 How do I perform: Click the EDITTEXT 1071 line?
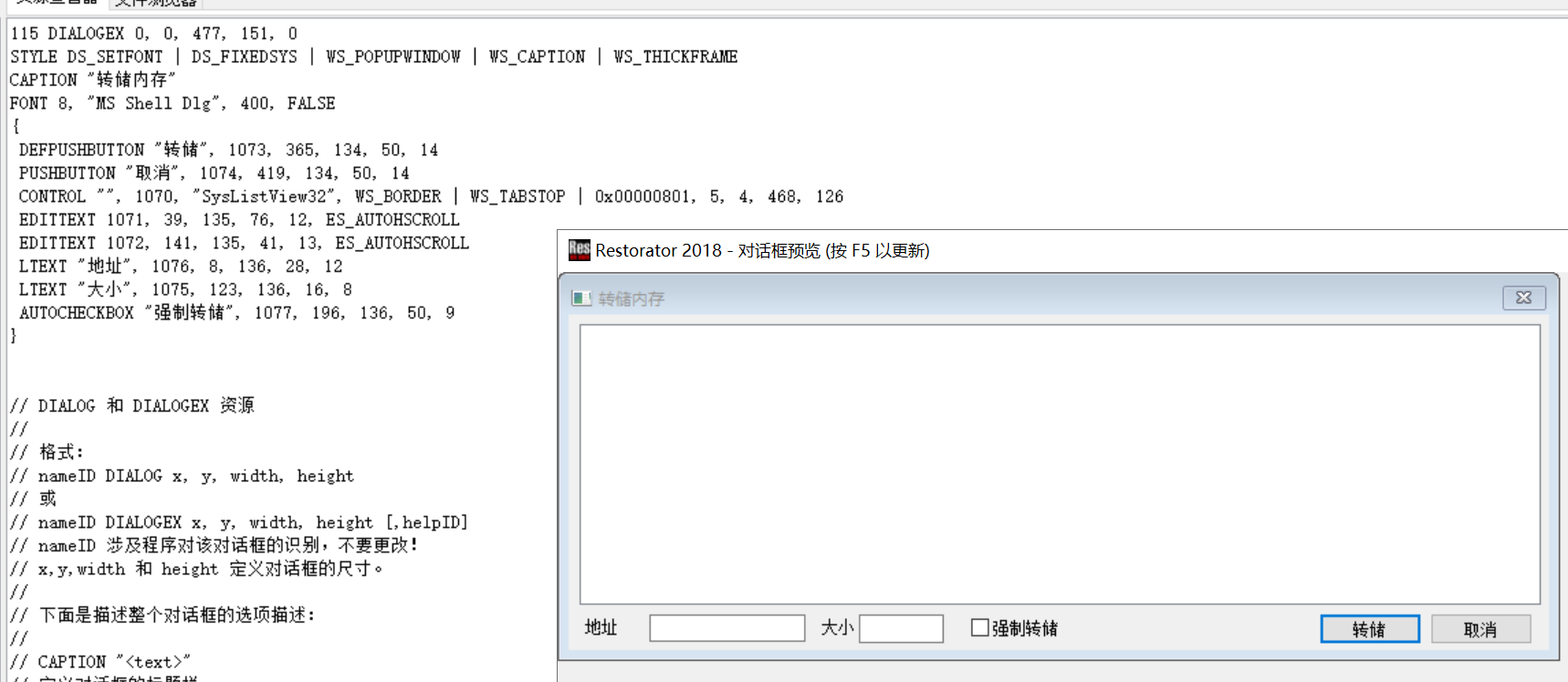[239, 220]
